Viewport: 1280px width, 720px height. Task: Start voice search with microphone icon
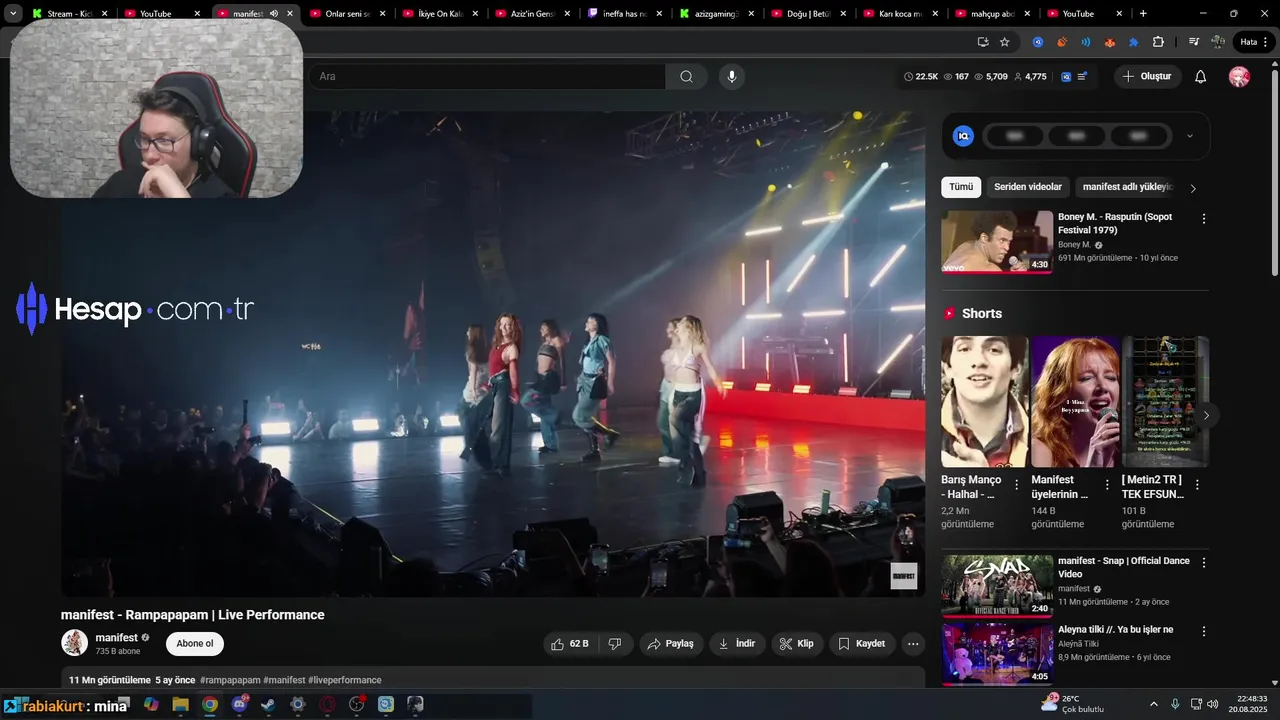coord(732,77)
